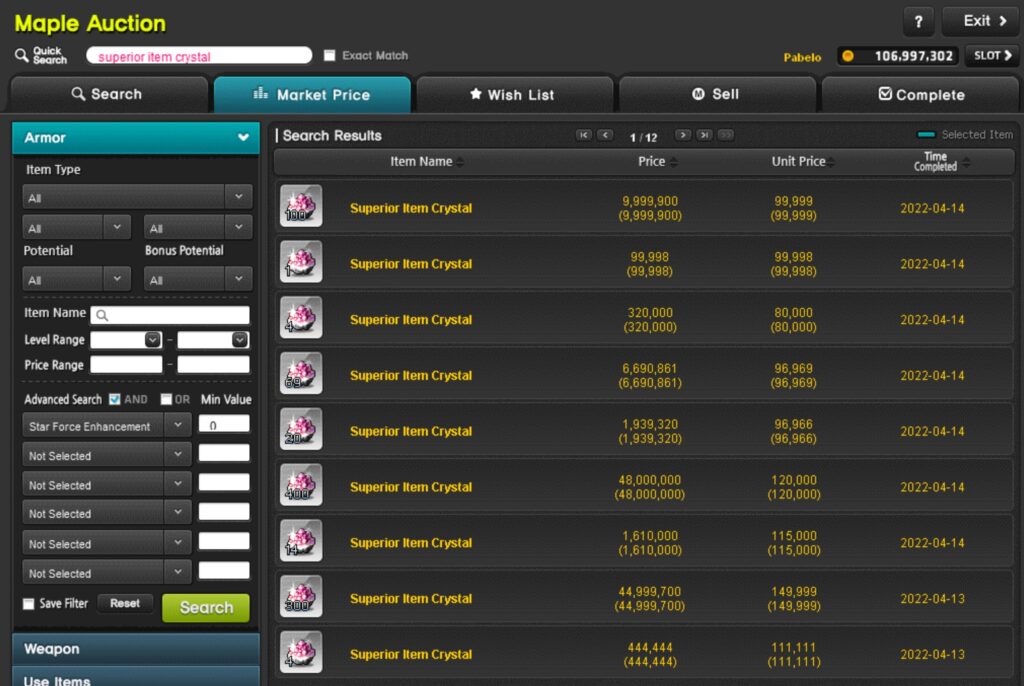Screen dimensions: 1024x686
Task: Click the Pabelo character name
Action: click(802, 57)
